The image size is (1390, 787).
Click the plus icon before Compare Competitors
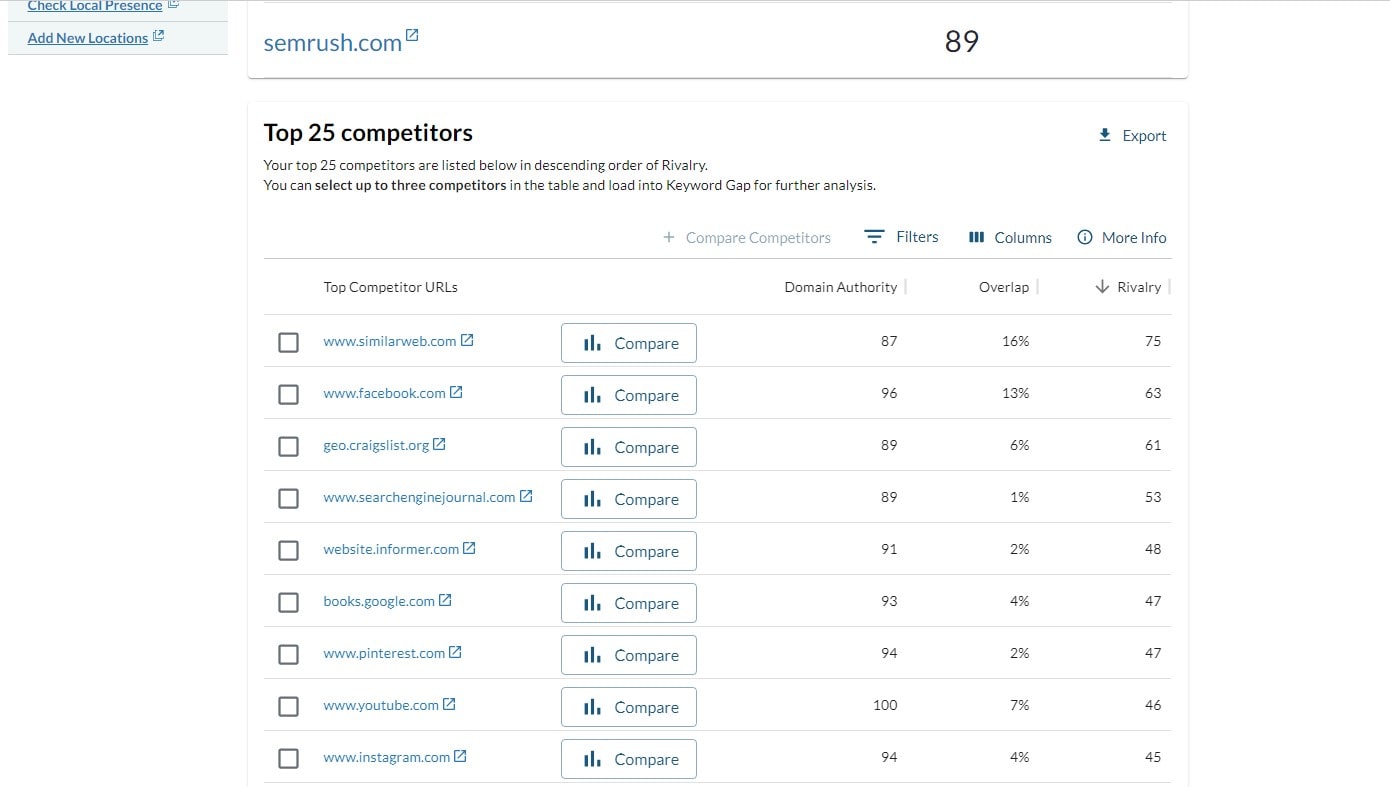coord(669,237)
